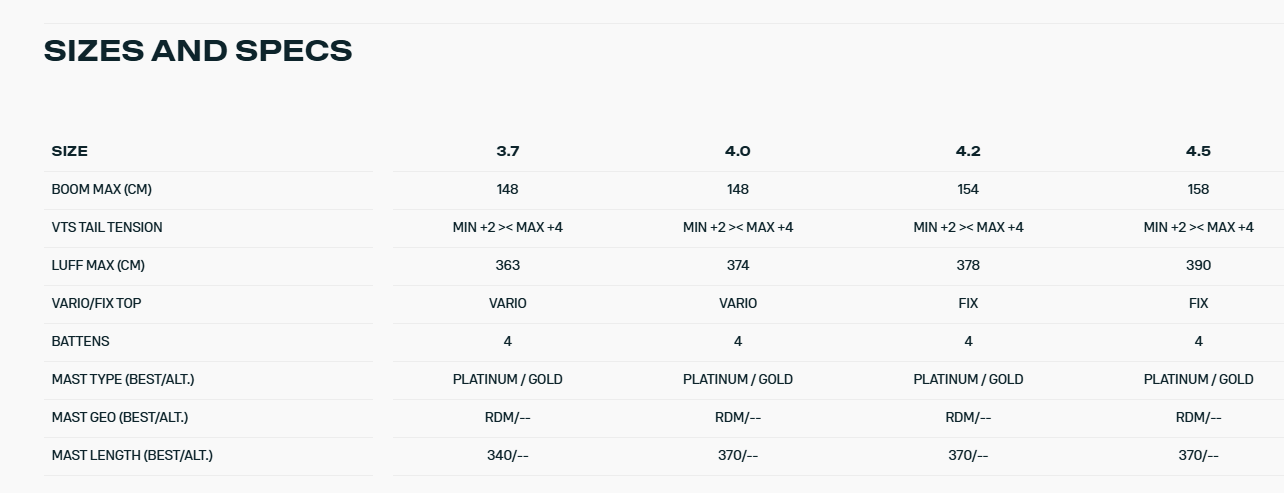
Task: Select the luff max value 390
Action: pyautogui.click(x=1198, y=265)
